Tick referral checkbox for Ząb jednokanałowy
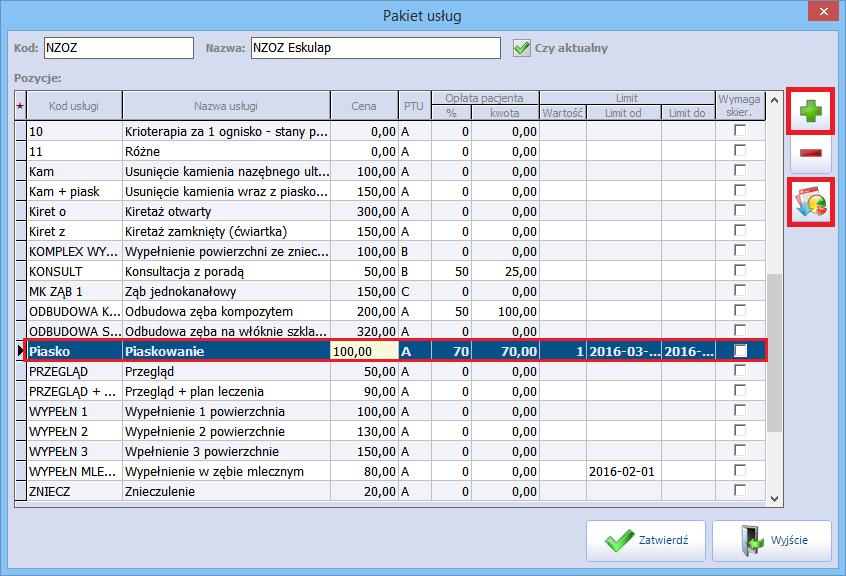The height and width of the screenshot is (576, 846). point(740,290)
